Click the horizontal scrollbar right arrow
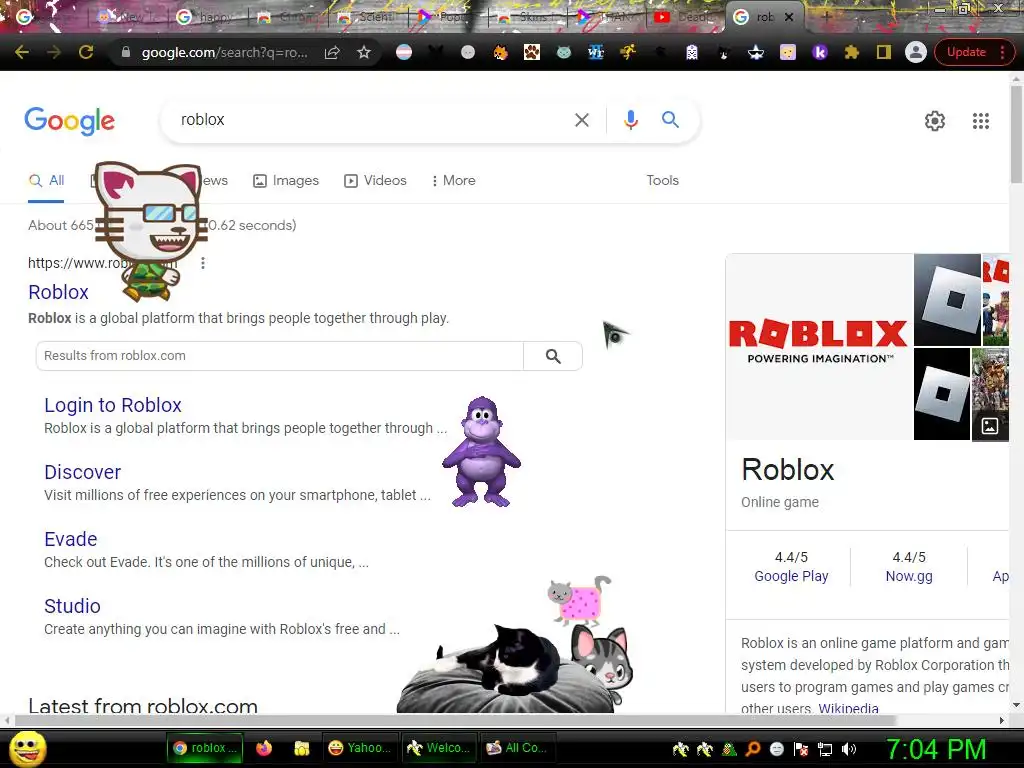Screen dimensions: 1024x768 click(1002, 720)
